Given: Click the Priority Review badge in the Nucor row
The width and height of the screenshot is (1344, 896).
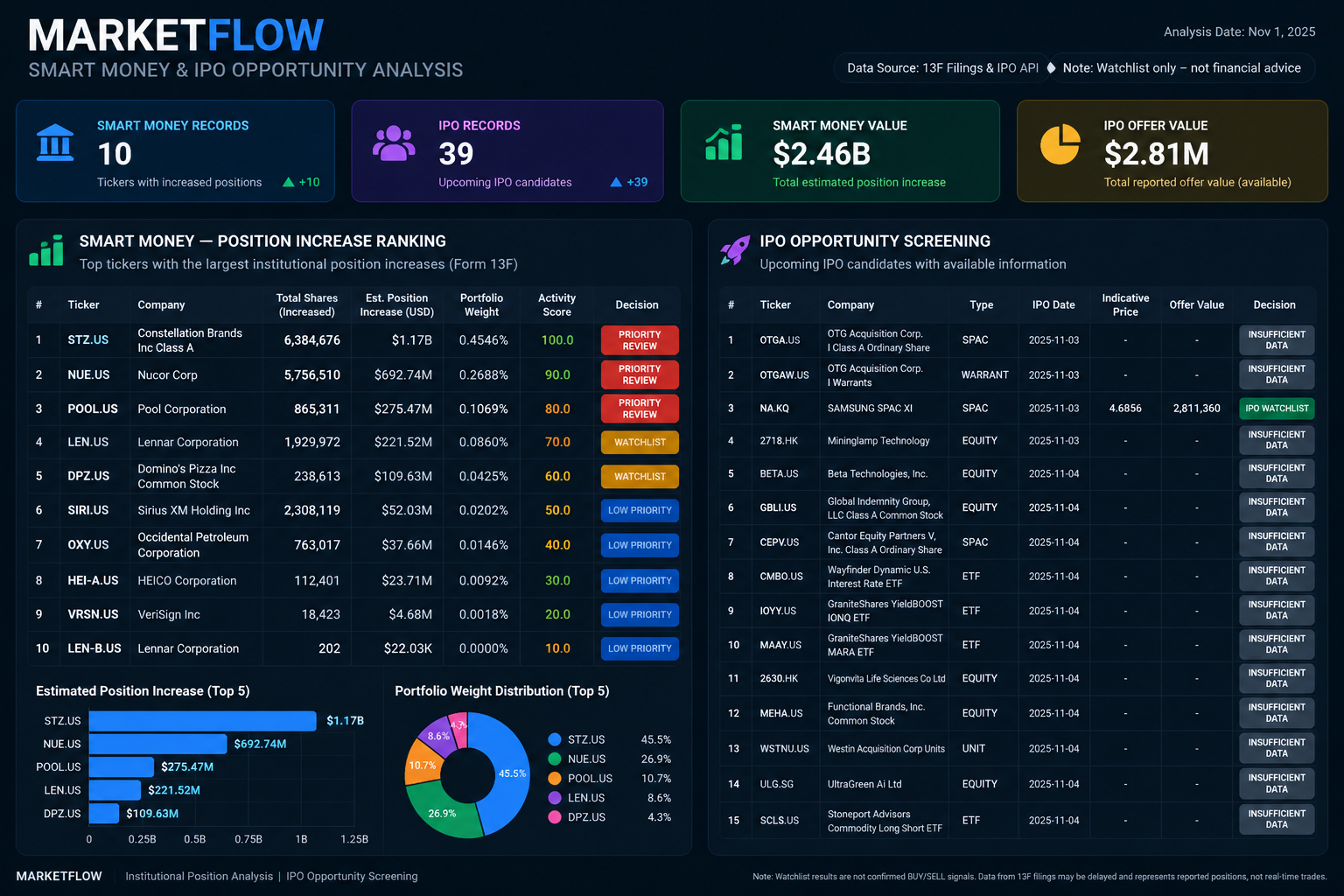Looking at the screenshot, I should click(x=640, y=374).
